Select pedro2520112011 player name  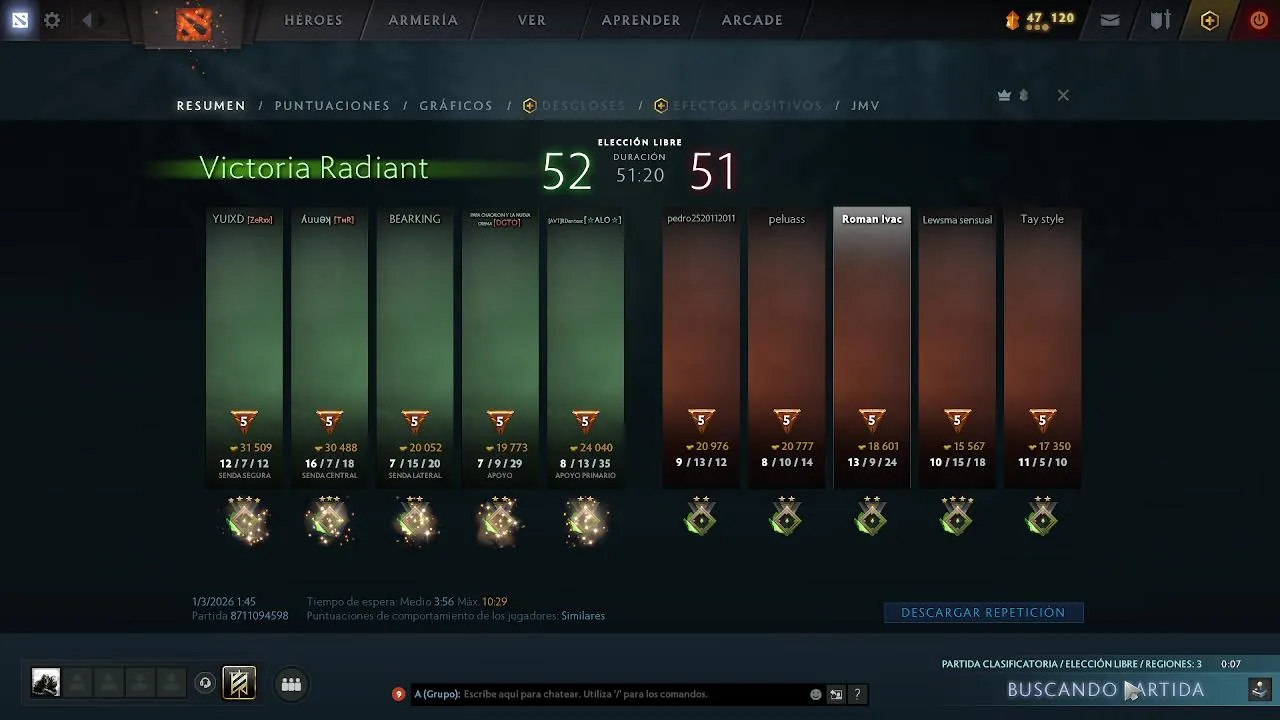pyautogui.click(x=701, y=219)
